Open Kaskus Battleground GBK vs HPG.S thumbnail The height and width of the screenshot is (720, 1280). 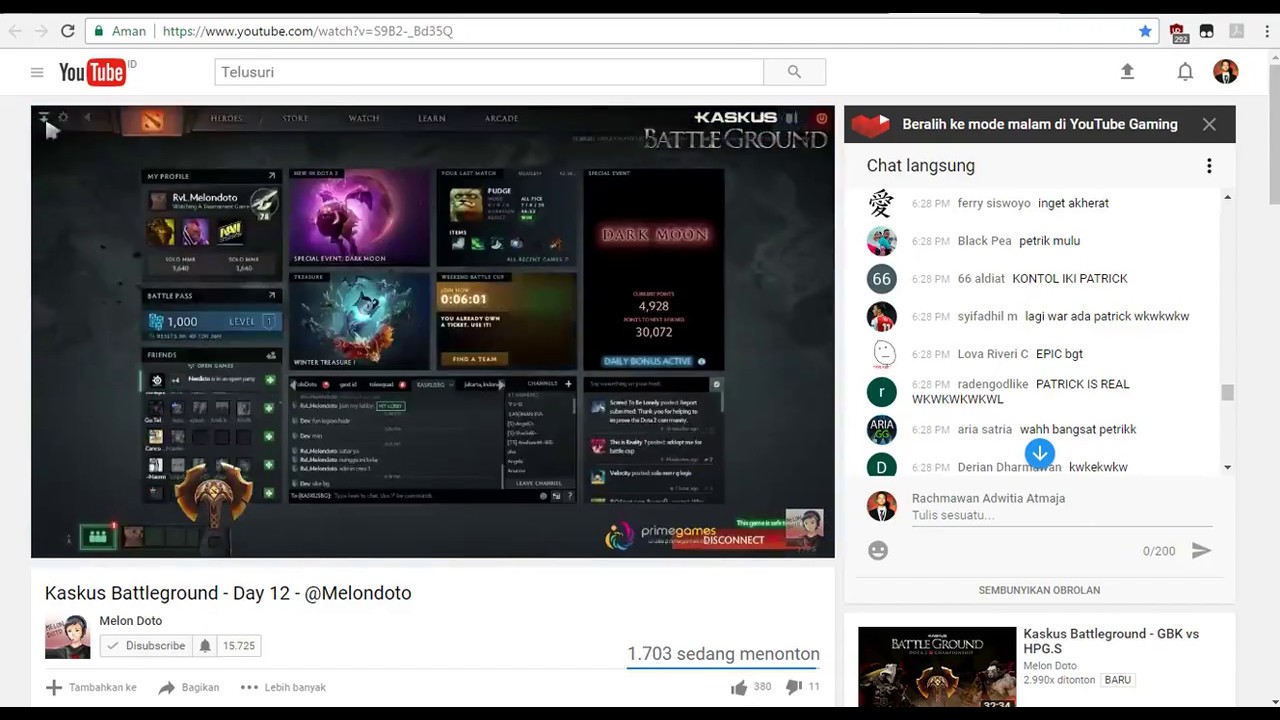(937, 667)
